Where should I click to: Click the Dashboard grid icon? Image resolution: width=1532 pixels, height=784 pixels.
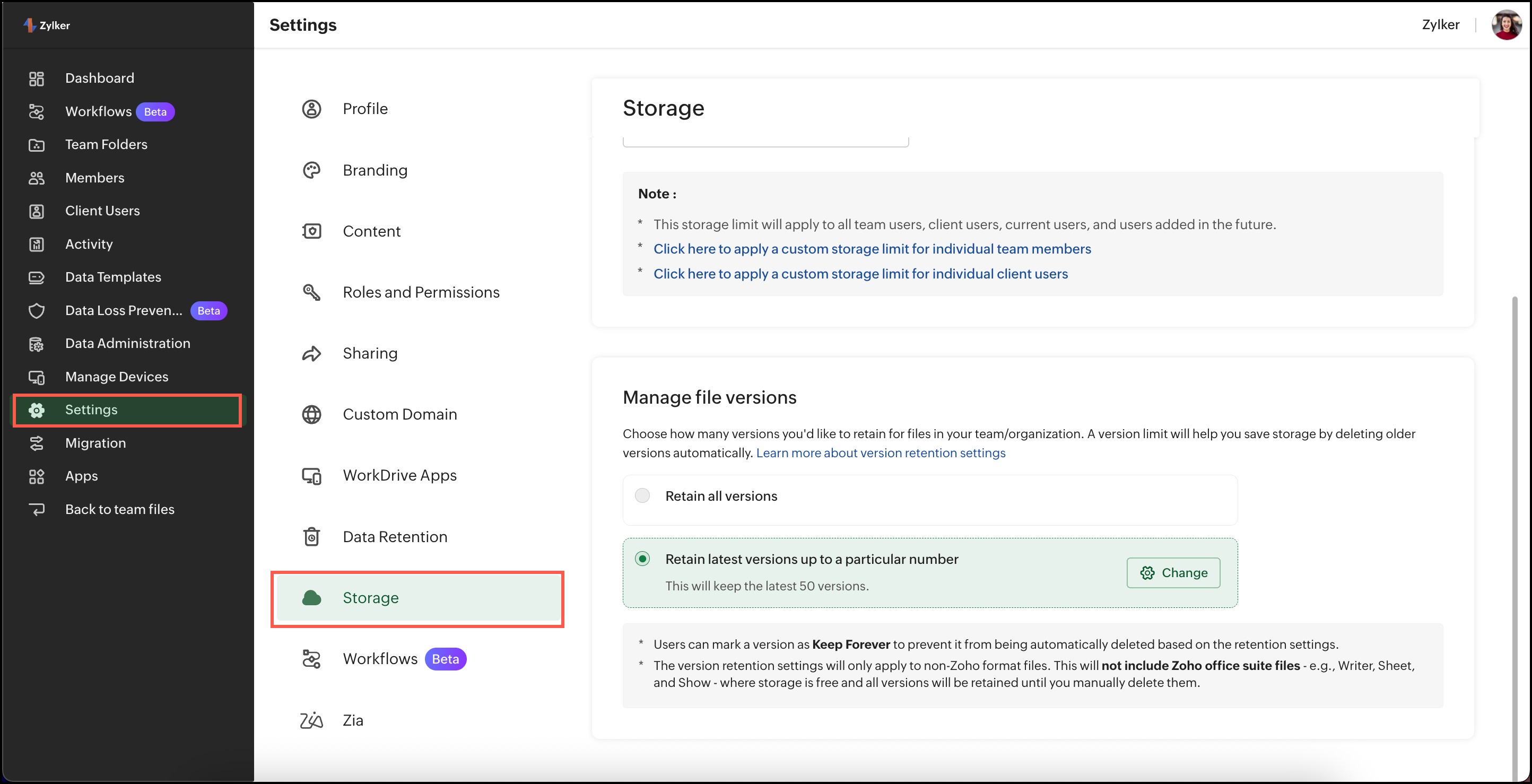pyautogui.click(x=36, y=79)
